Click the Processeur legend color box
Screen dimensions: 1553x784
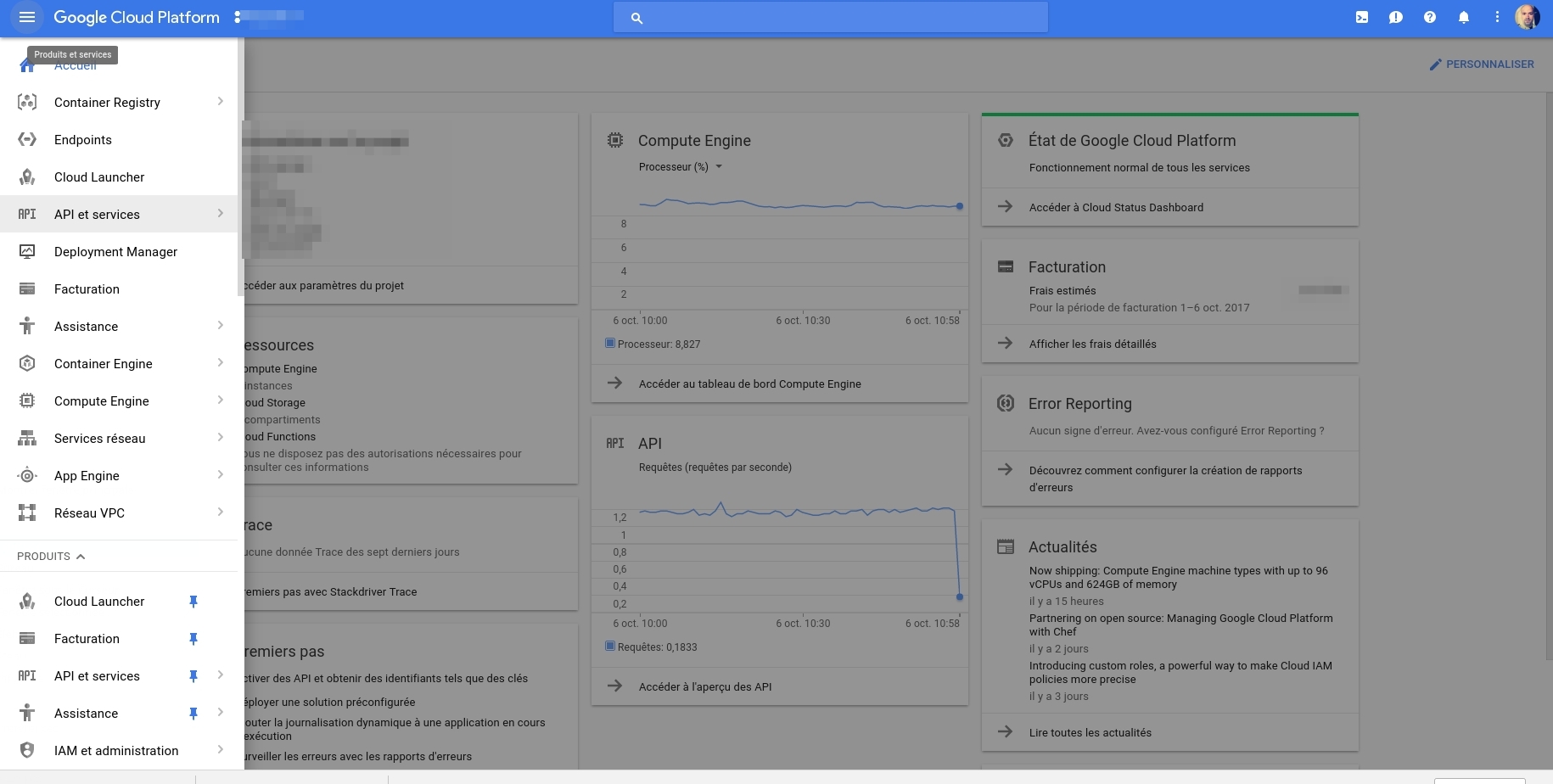(609, 344)
